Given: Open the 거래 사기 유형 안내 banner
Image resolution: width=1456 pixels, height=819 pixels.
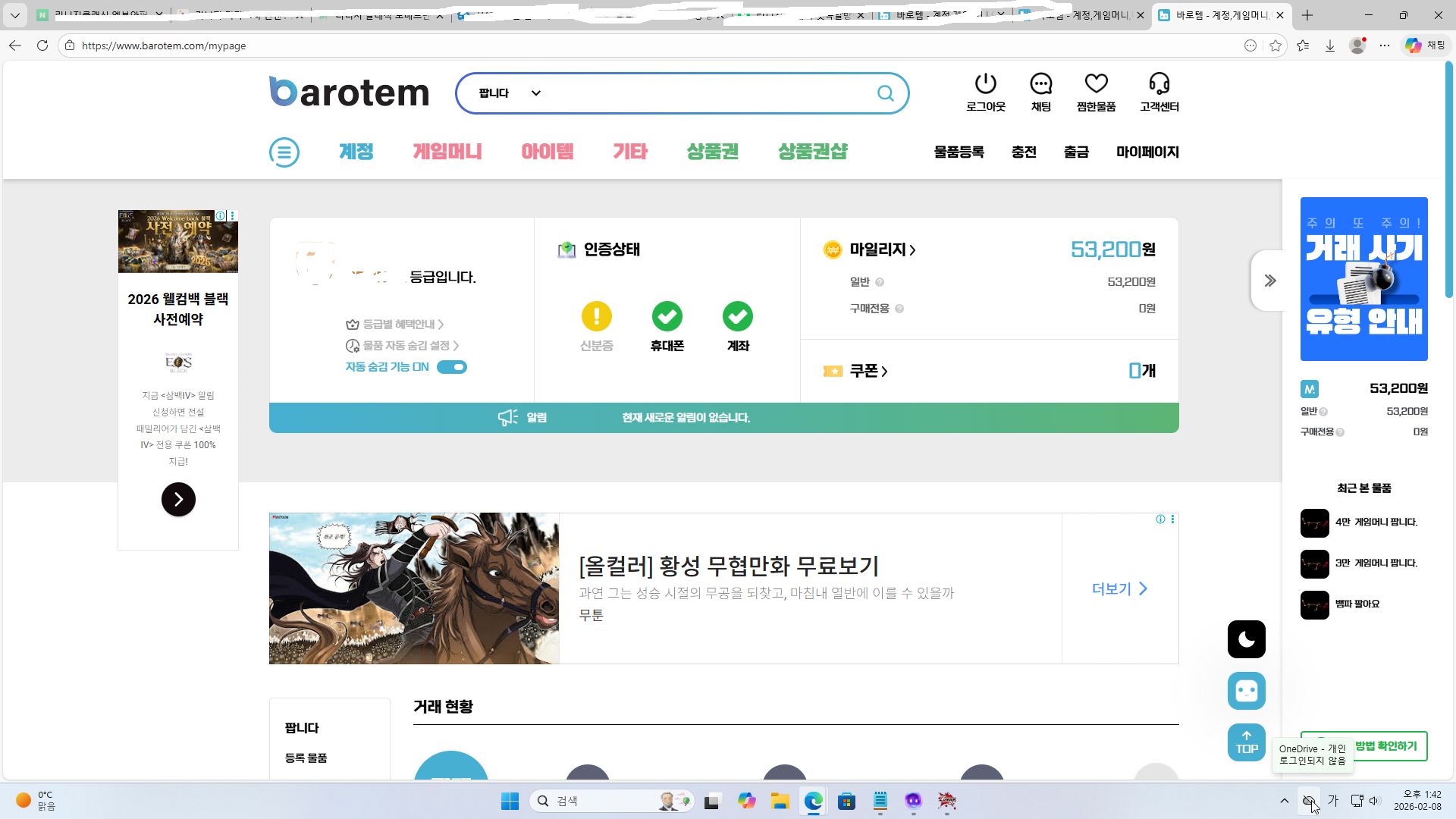Looking at the screenshot, I should point(1364,279).
